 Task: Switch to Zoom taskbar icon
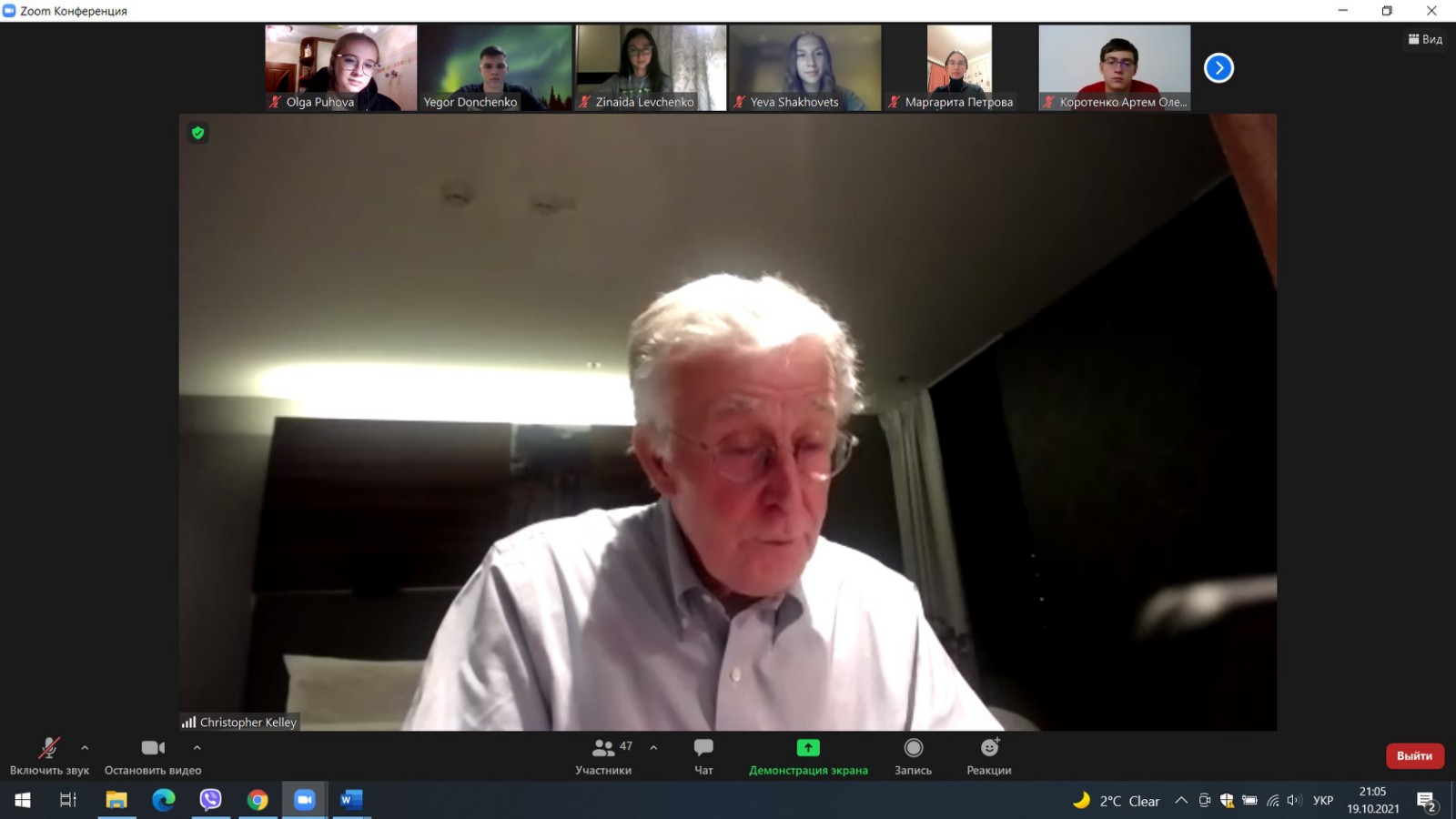click(305, 800)
